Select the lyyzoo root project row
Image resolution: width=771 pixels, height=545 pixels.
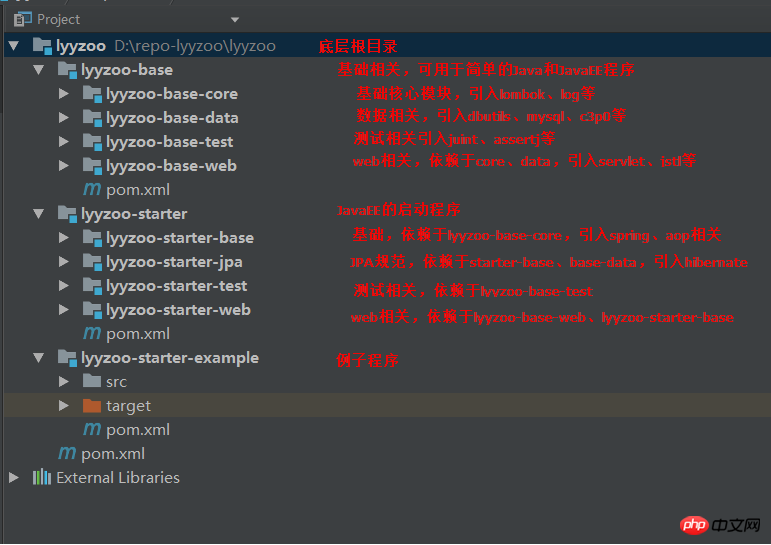click(x=387, y=46)
